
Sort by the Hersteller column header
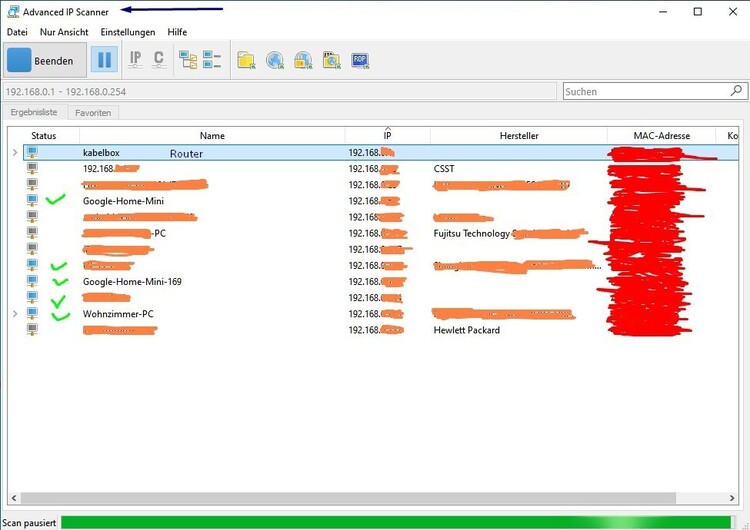(519, 135)
